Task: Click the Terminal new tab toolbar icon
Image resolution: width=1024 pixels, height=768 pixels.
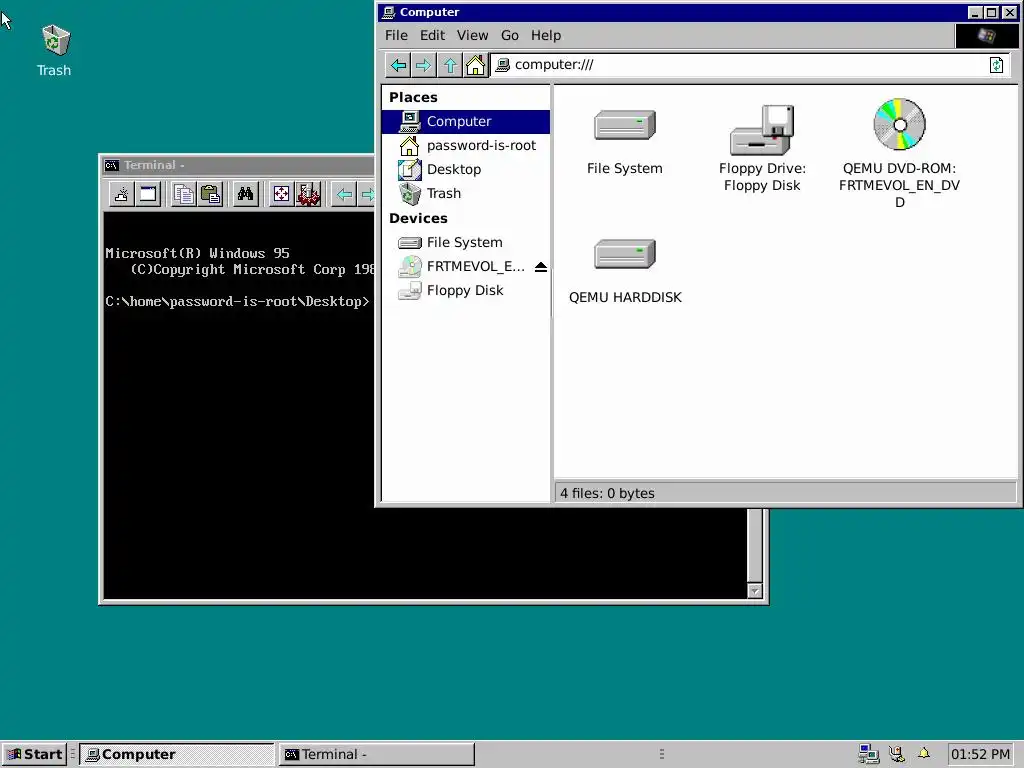Action: pyautogui.click(x=121, y=194)
